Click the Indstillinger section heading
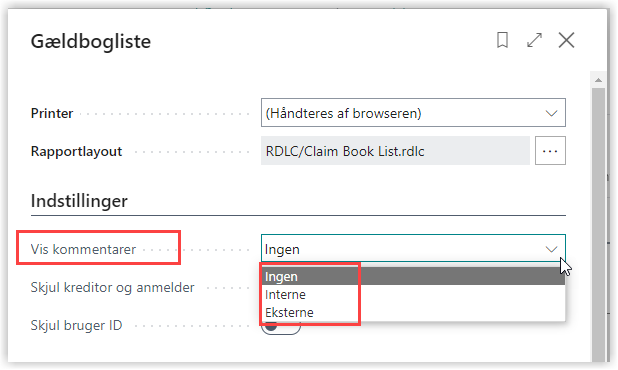 click(x=79, y=201)
